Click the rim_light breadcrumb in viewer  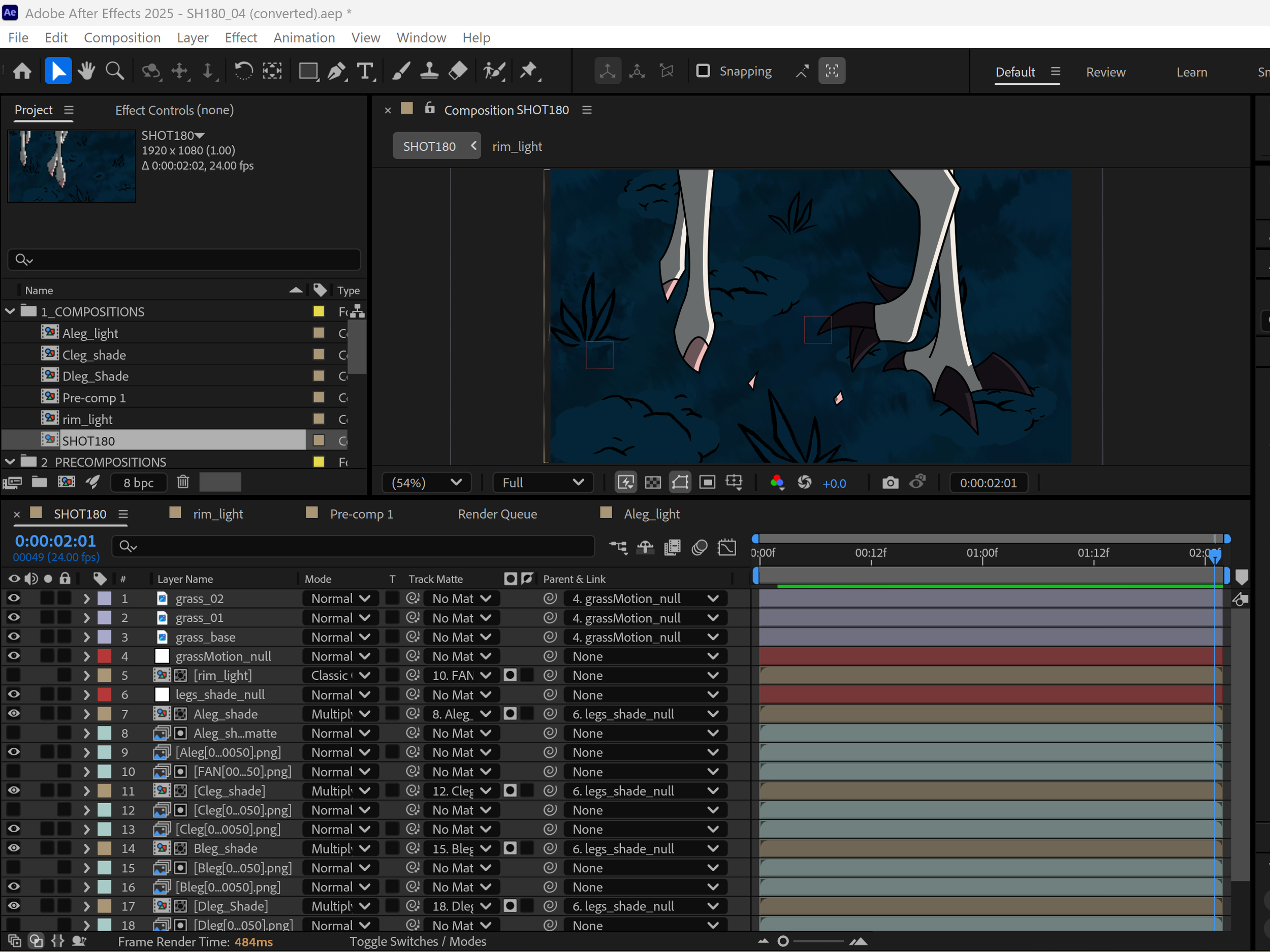(x=517, y=146)
